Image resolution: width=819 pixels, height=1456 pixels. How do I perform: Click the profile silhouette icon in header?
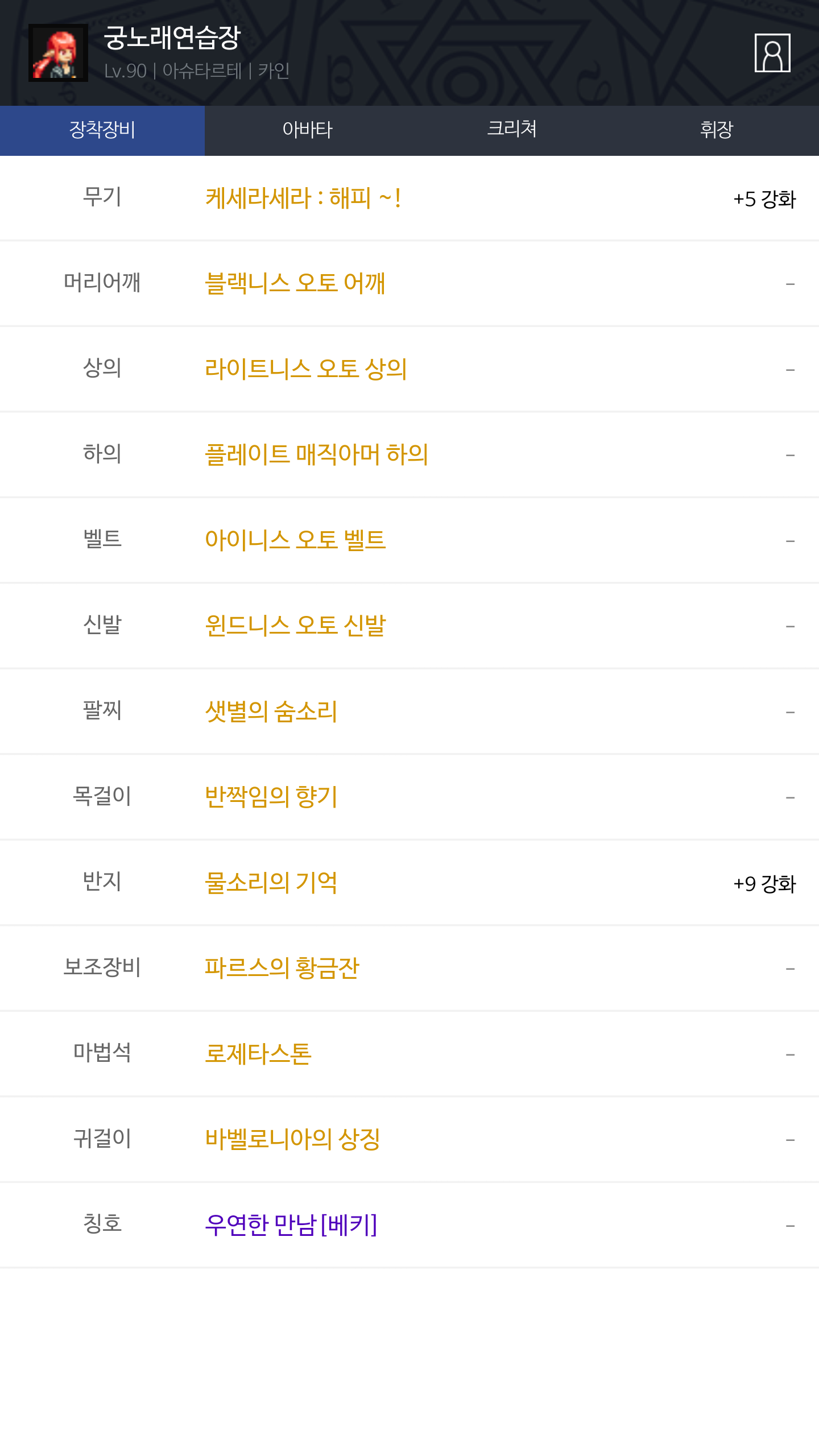point(772,53)
